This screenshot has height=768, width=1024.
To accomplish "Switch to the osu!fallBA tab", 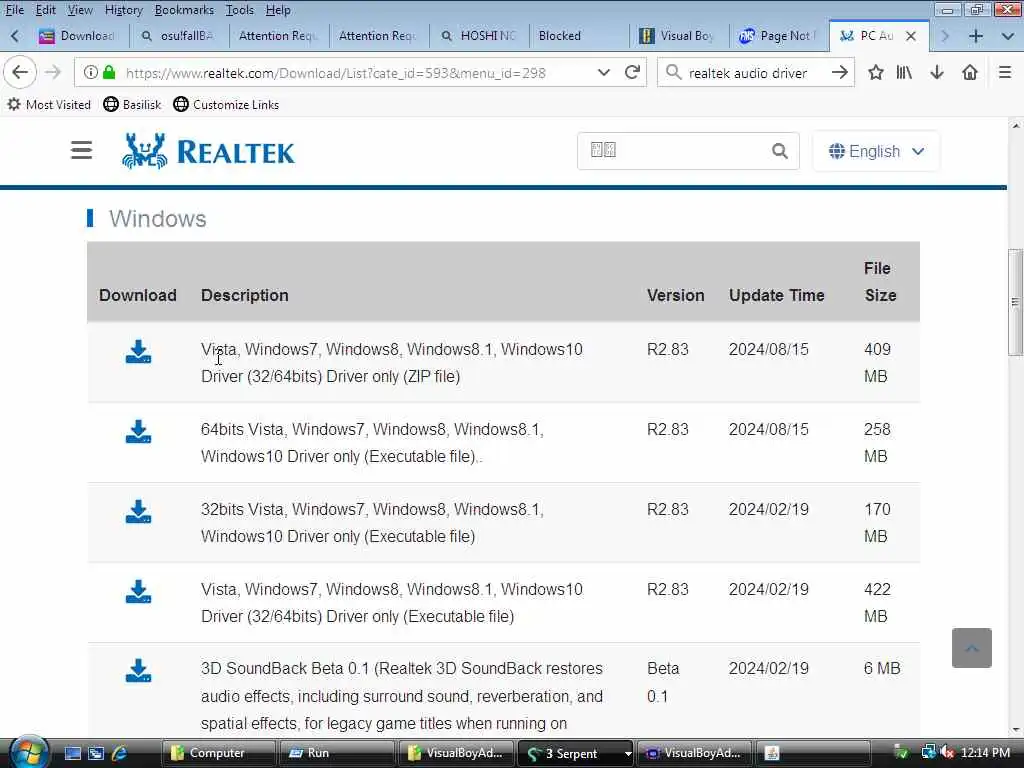I will (179, 36).
